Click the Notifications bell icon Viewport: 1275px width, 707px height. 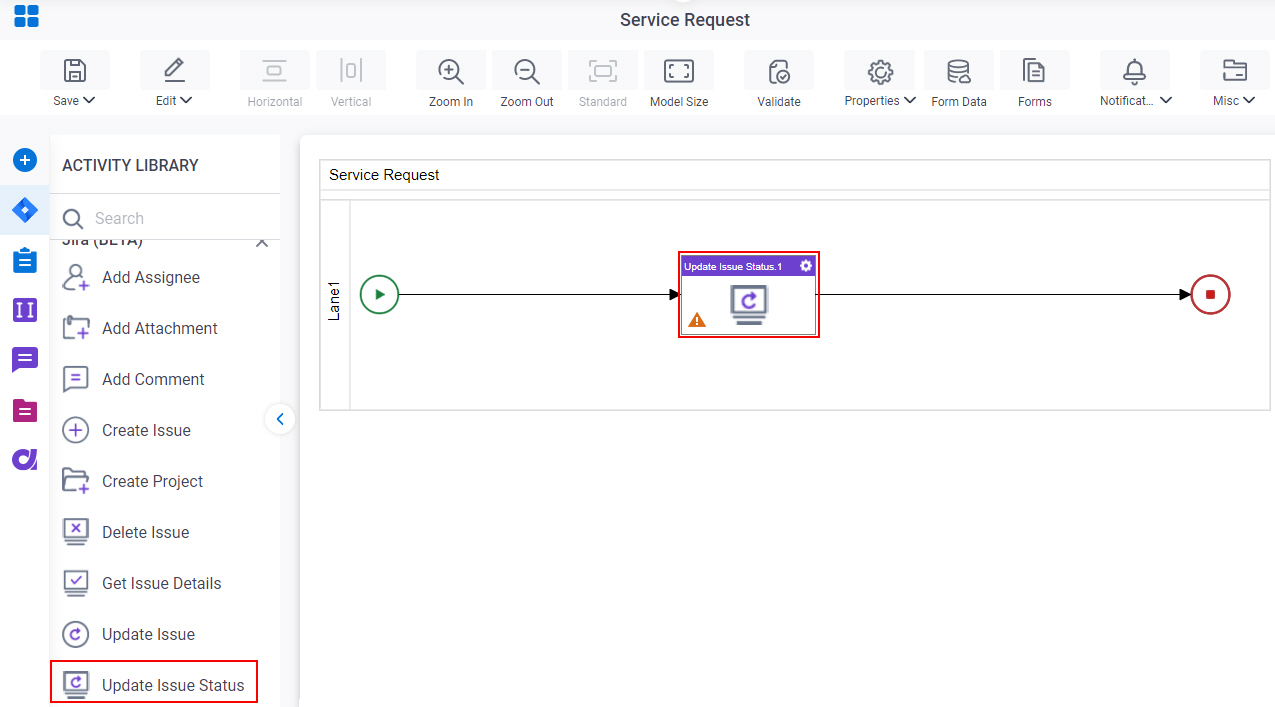[1134, 71]
